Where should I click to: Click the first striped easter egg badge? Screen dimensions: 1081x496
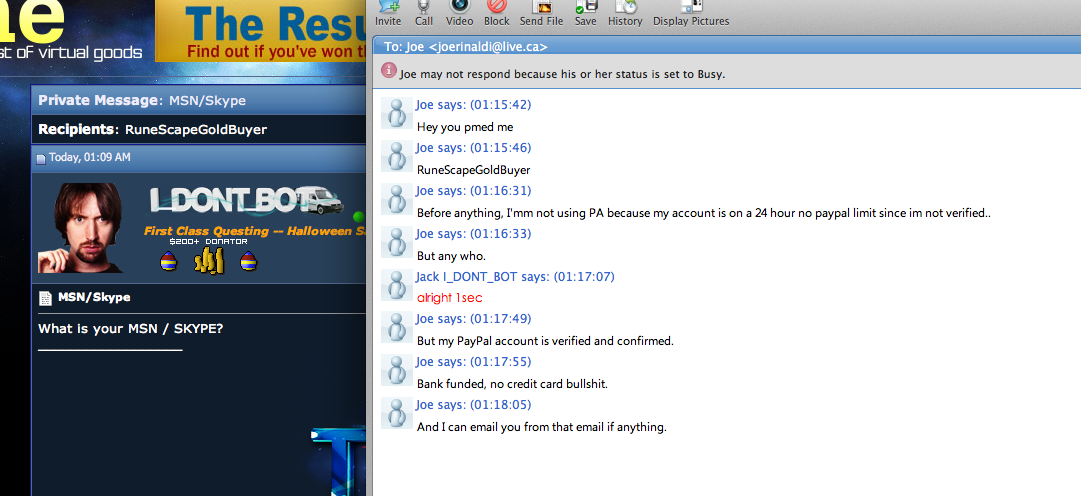point(168,261)
